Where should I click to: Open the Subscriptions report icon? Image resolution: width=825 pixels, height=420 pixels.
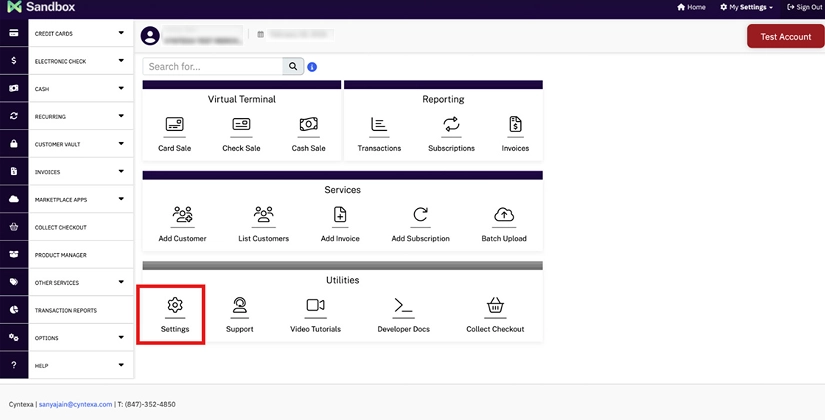point(451,124)
